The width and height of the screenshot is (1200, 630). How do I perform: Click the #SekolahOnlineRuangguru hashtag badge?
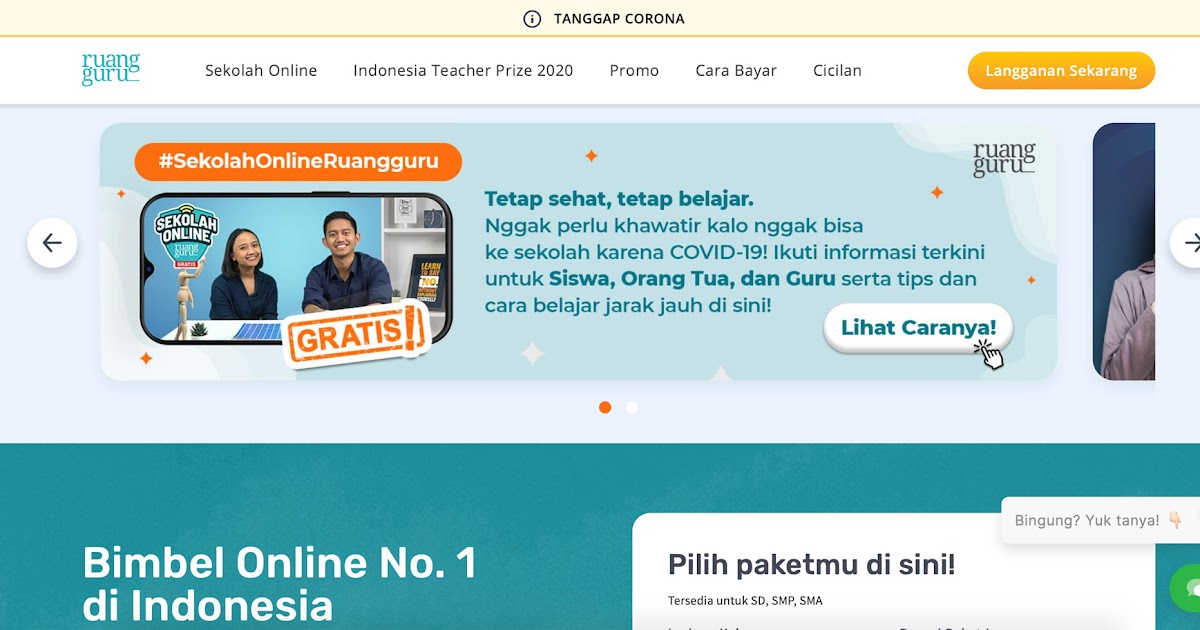click(299, 162)
